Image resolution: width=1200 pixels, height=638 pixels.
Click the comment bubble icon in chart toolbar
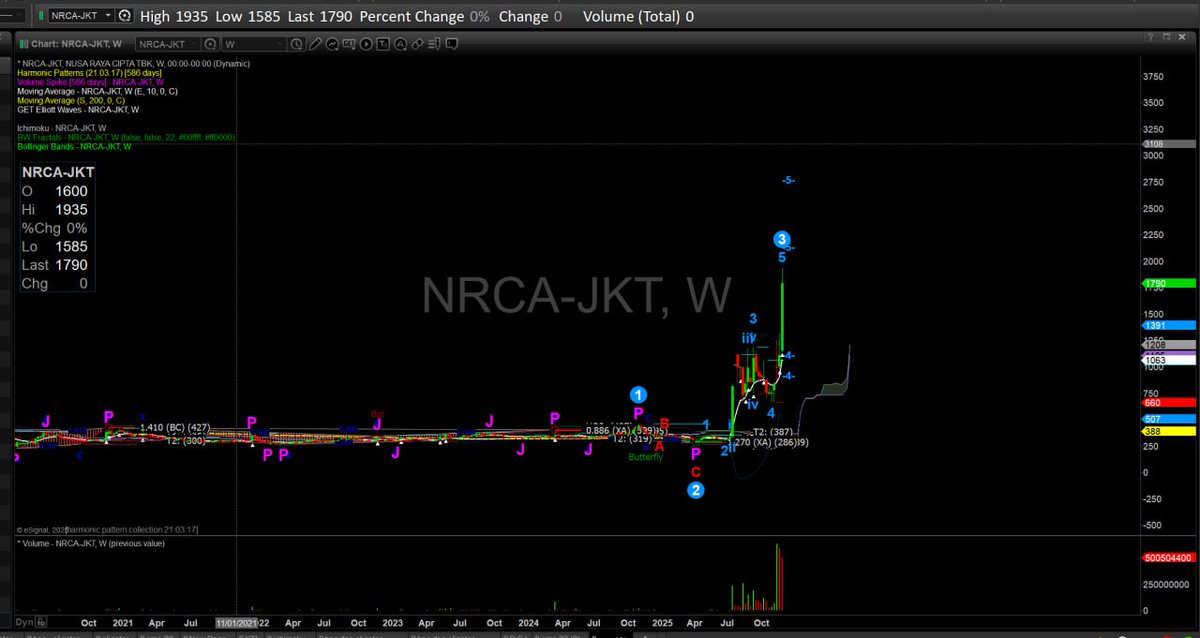click(451, 44)
